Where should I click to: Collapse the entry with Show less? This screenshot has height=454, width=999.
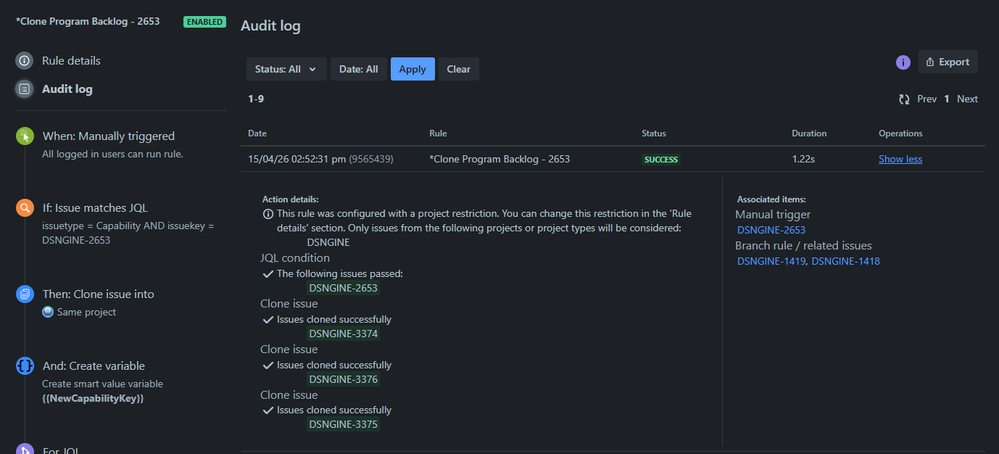point(900,159)
